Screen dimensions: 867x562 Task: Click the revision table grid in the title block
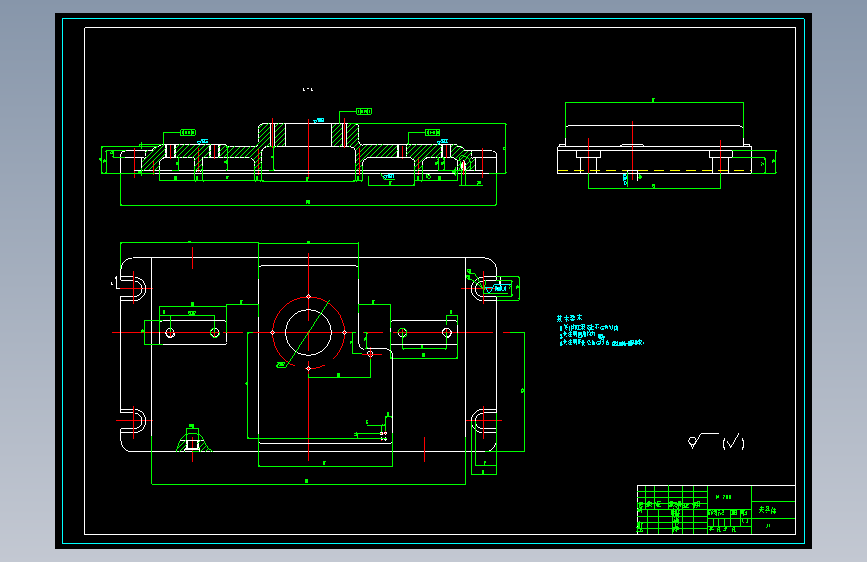coord(672,509)
